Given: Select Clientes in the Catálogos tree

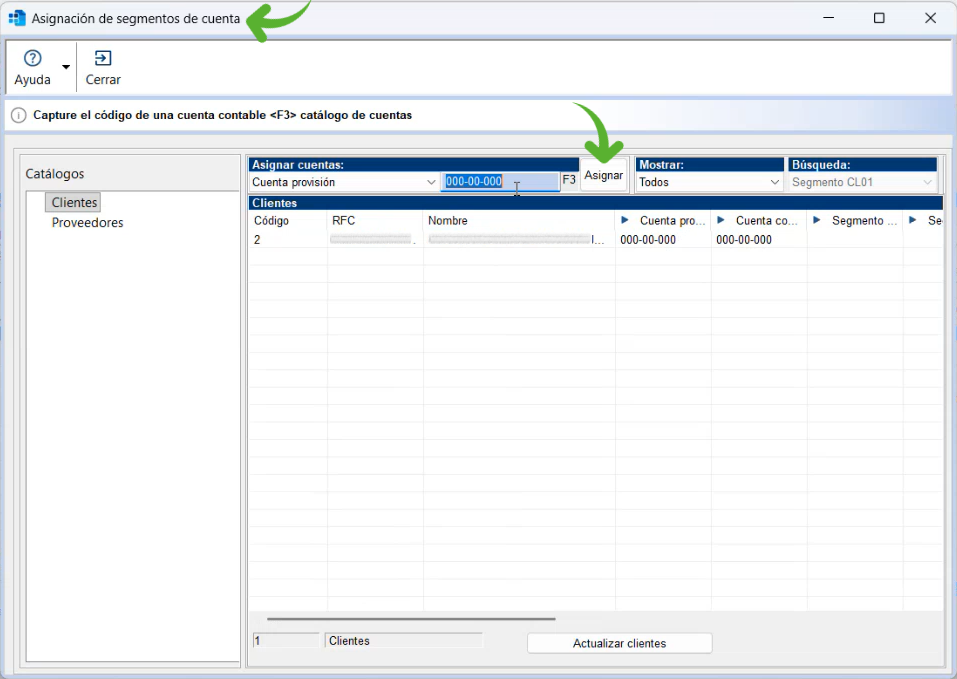Looking at the screenshot, I should click(x=75, y=202).
